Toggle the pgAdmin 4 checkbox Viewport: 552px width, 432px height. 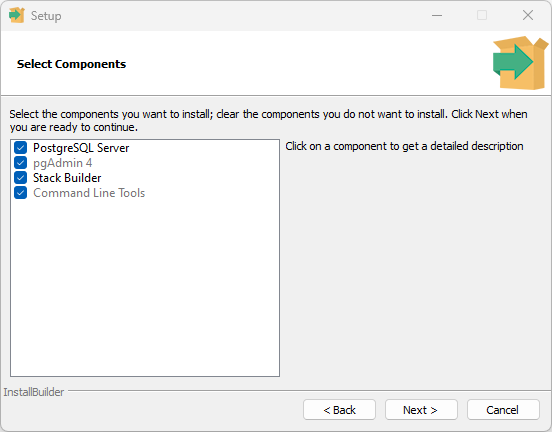point(20,163)
